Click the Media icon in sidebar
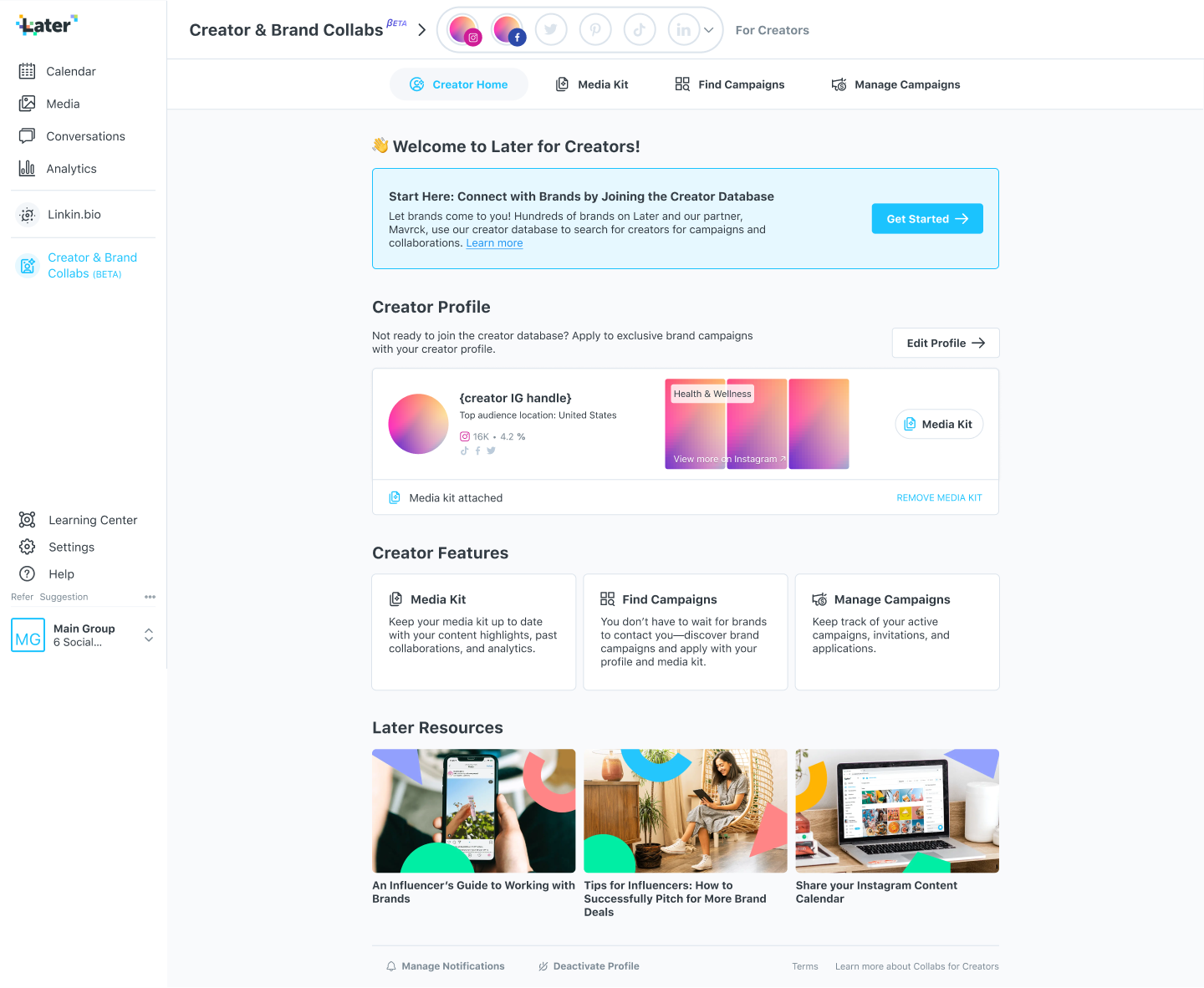Viewport: 1204px width, 988px height. [x=28, y=104]
